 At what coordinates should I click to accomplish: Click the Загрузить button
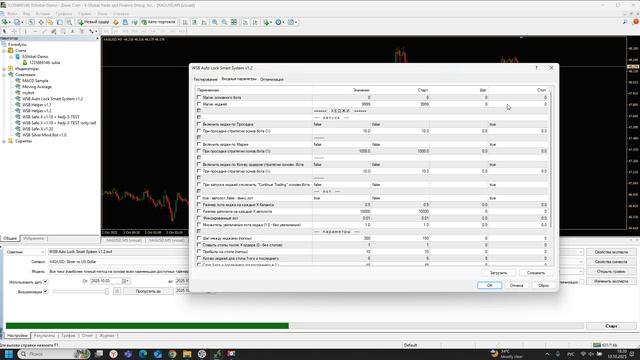click(498, 273)
